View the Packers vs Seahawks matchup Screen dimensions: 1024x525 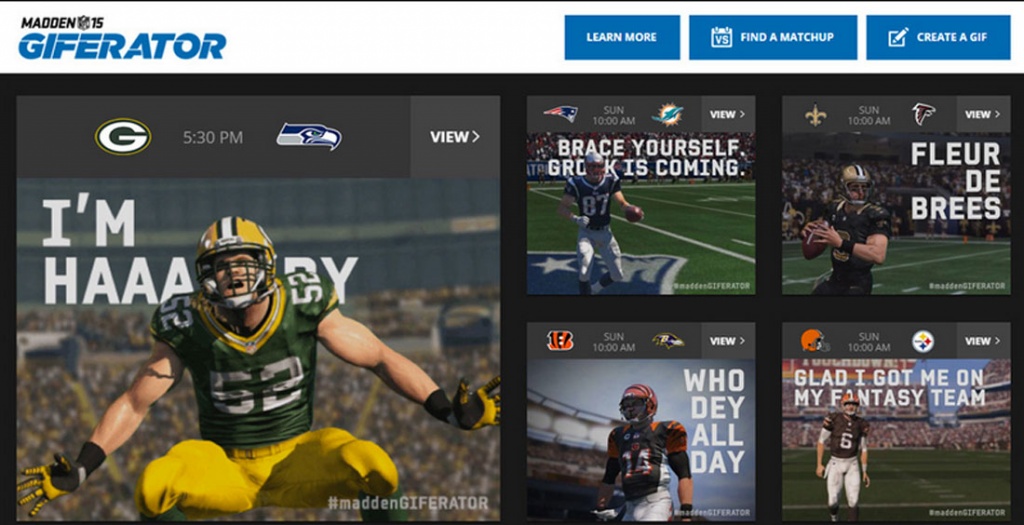pyautogui.click(x=455, y=136)
